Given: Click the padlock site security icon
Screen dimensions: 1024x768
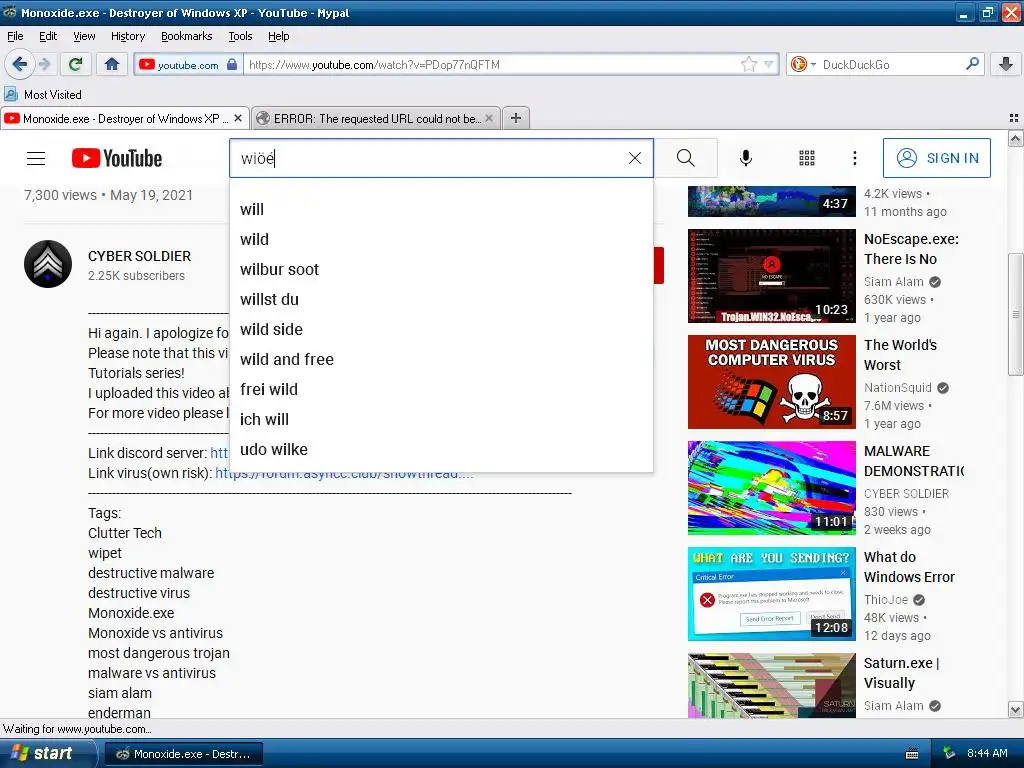Looking at the screenshot, I should 232,64.
